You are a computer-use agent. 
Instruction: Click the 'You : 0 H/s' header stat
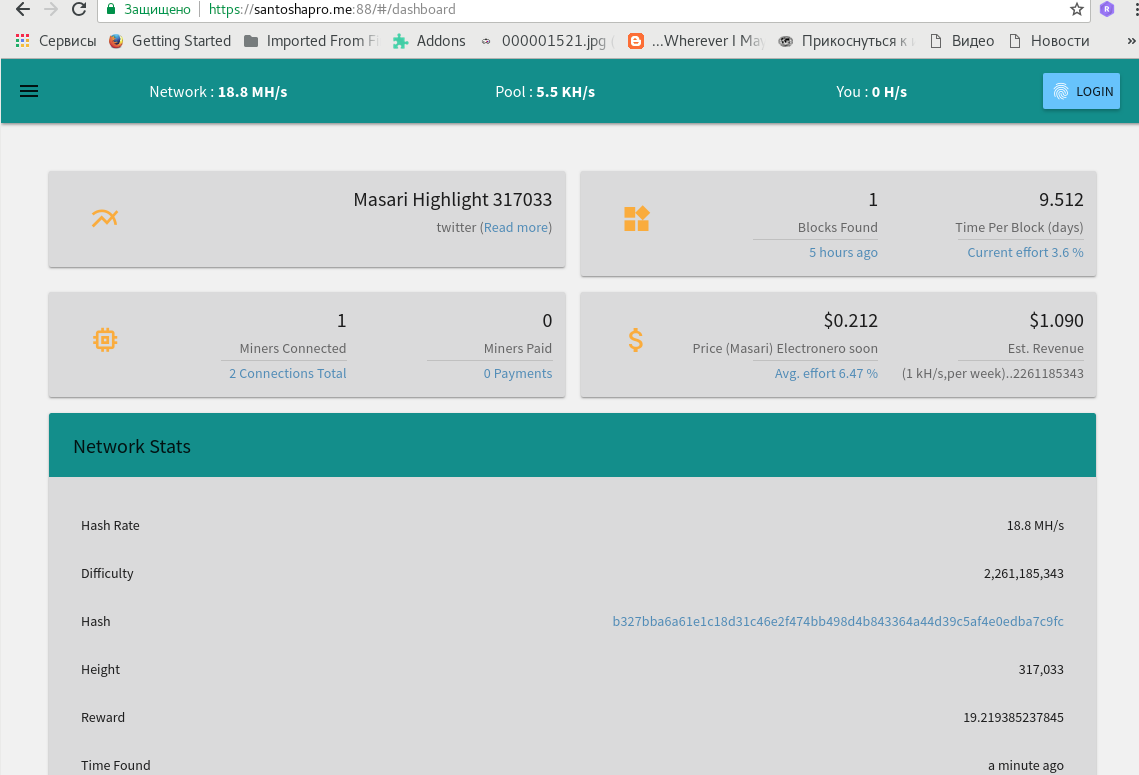click(871, 92)
